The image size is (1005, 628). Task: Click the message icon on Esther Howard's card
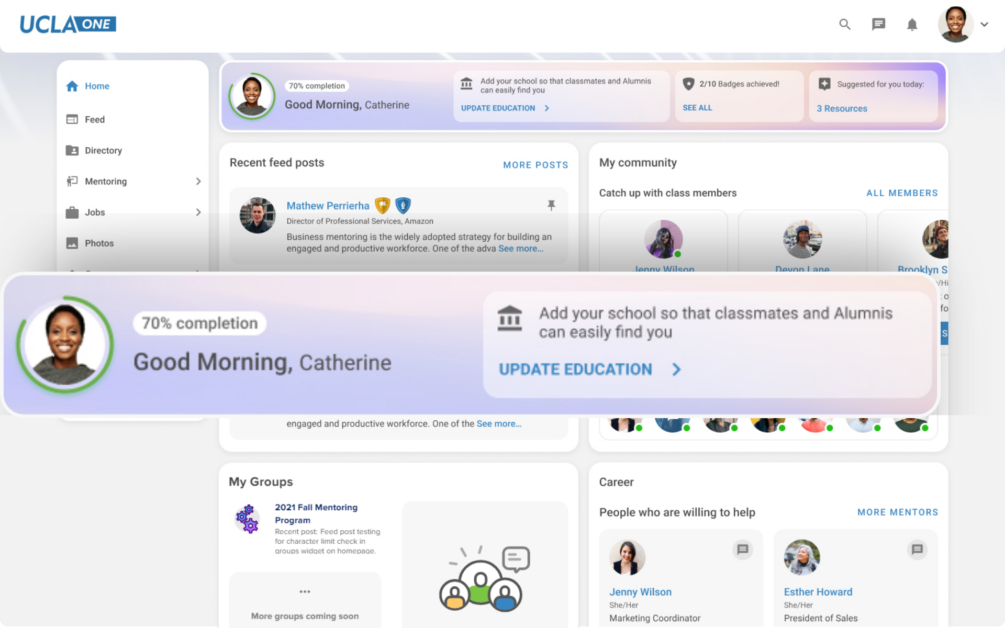coord(917,549)
